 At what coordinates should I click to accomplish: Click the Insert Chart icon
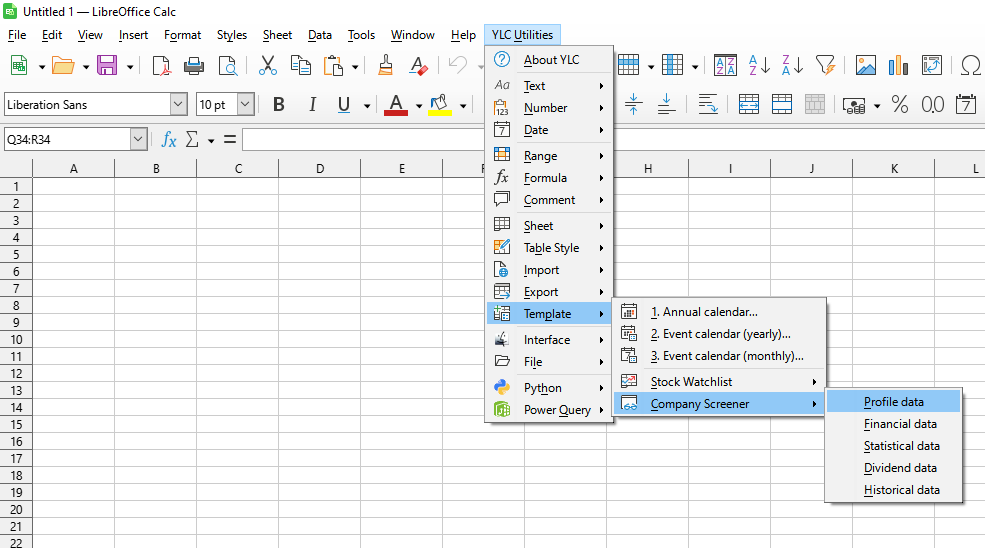click(898, 65)
